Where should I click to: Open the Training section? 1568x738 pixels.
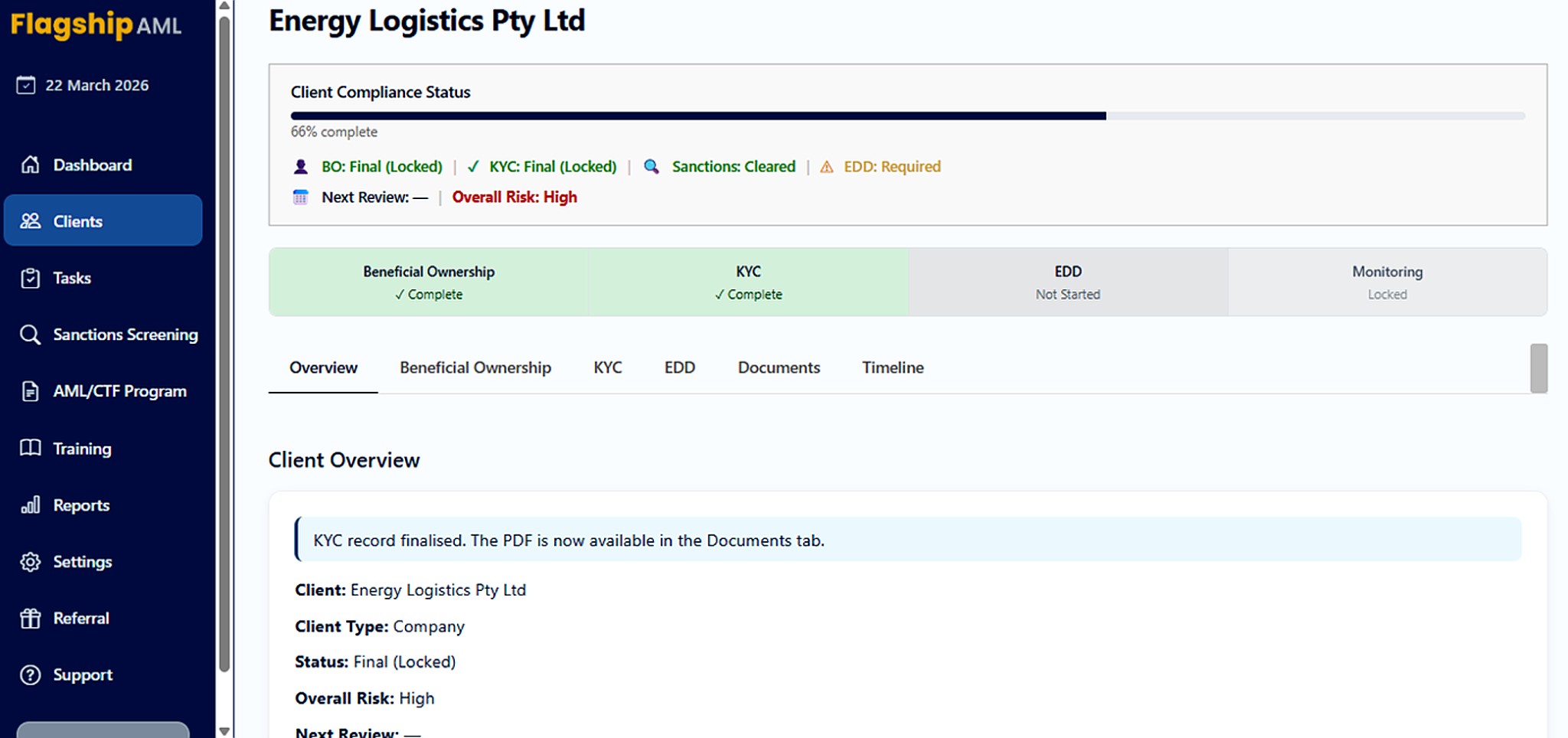point(82,448)
